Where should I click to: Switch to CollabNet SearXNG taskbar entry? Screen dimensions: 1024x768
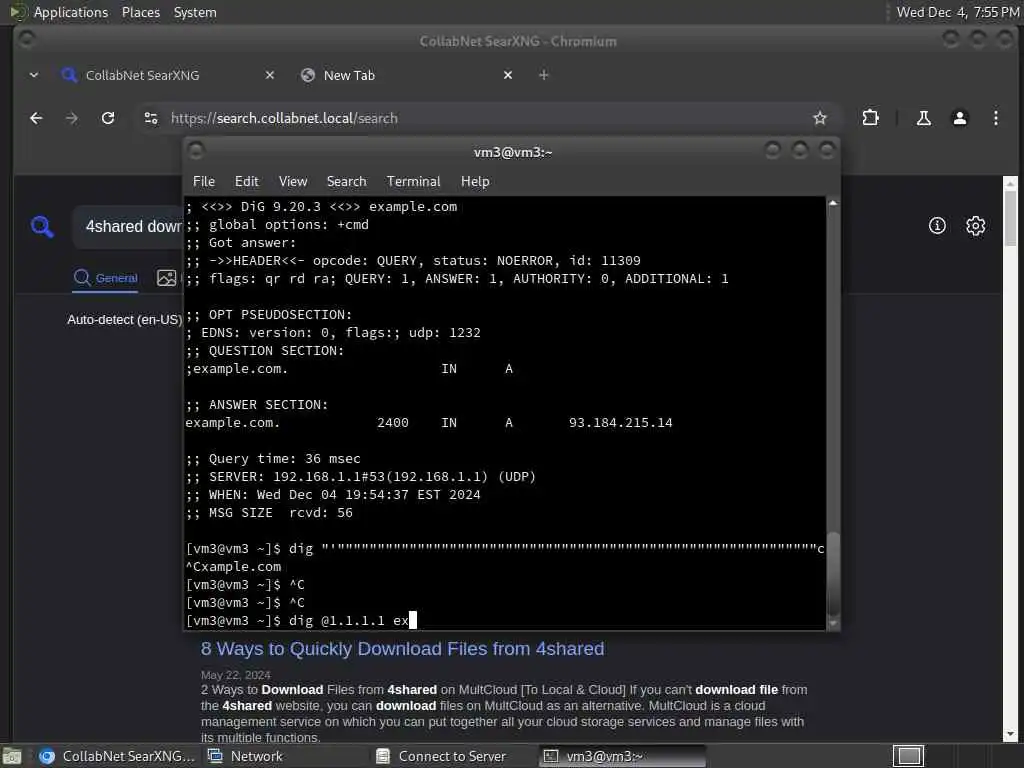pos(116,756)
